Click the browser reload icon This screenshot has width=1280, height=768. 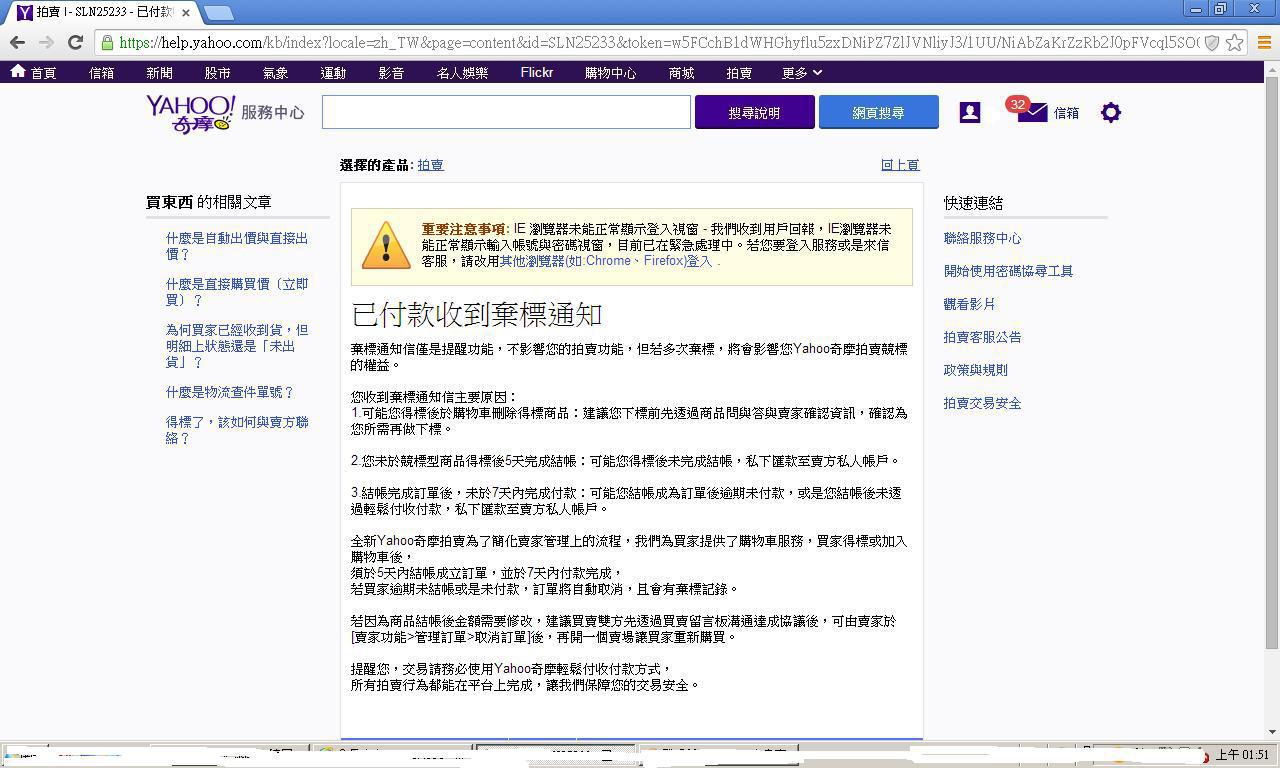pos(75,42)
